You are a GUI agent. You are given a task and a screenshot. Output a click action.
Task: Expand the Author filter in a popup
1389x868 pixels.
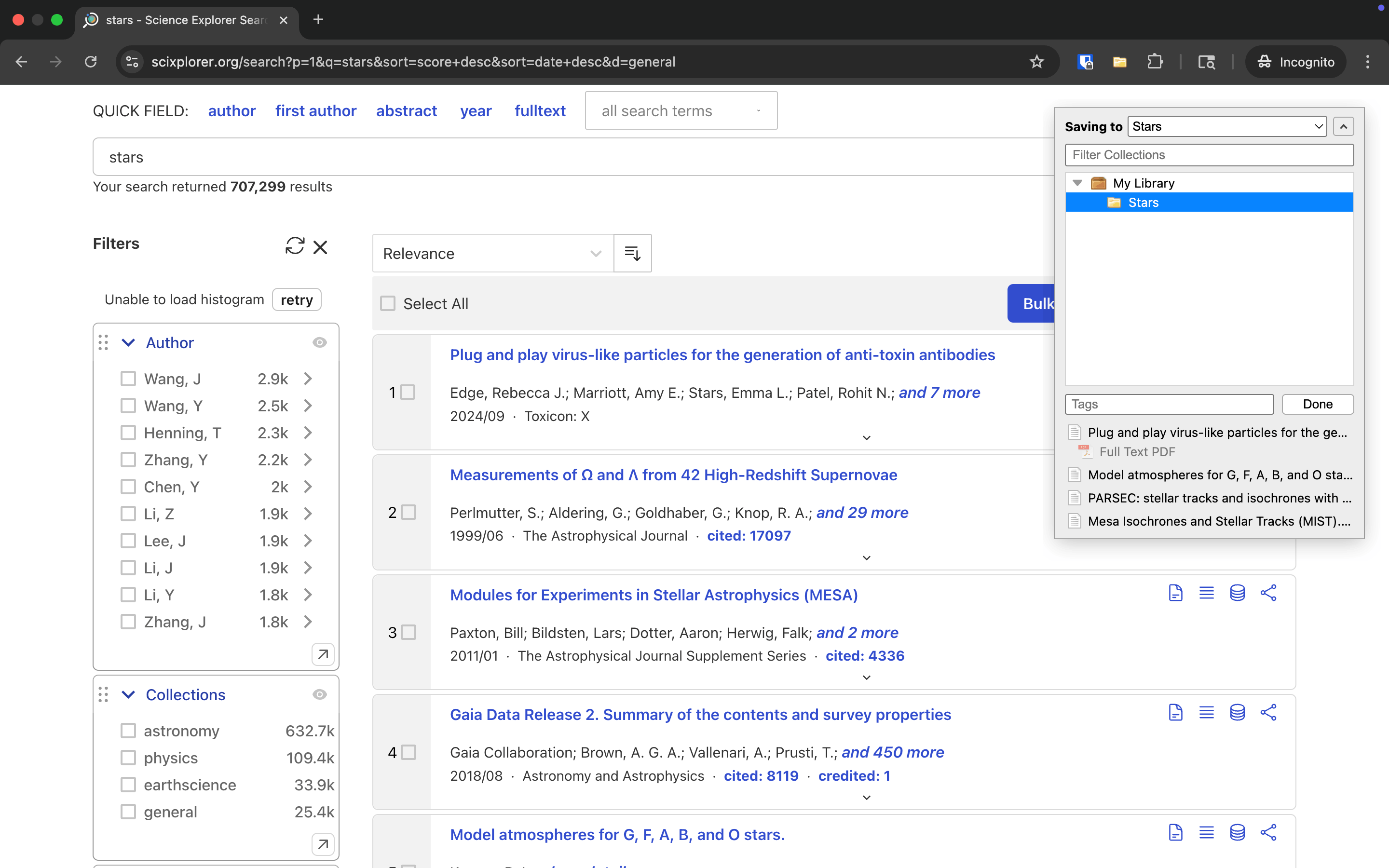point(323,654)
